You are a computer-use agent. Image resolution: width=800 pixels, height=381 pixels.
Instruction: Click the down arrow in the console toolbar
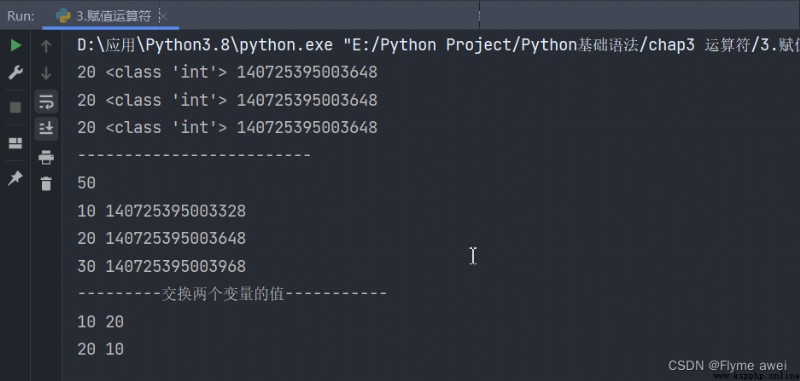tap(46, 73)
